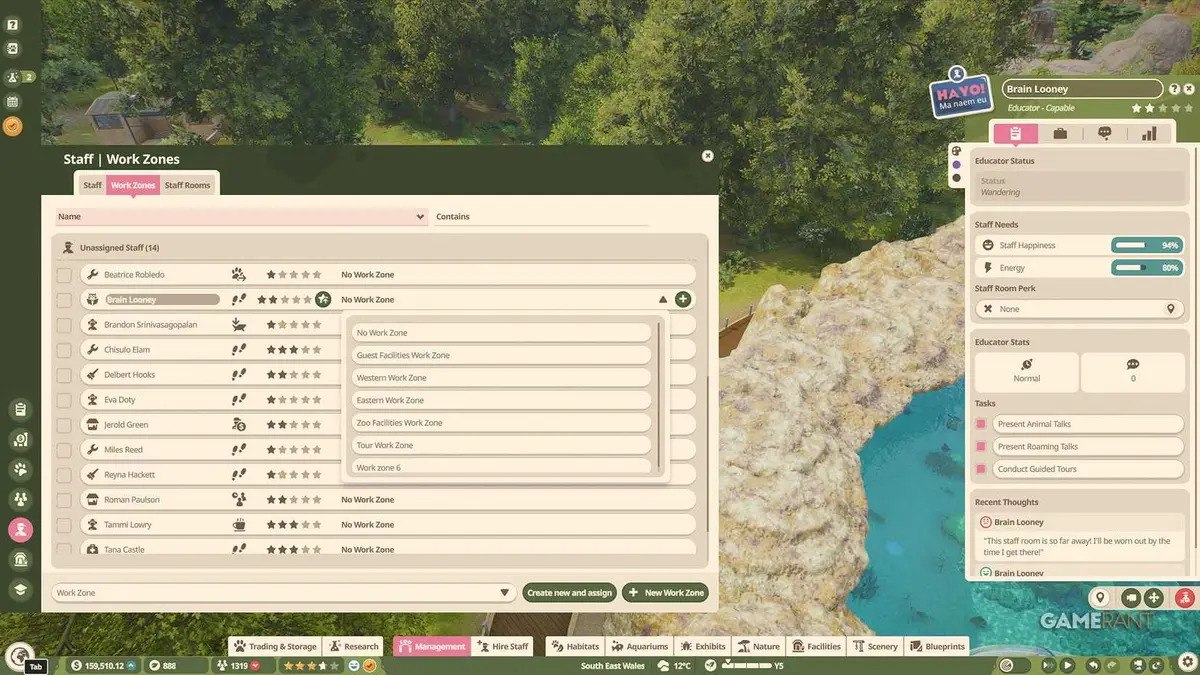Pick the purple color swatch
The image size is (1200, 675).
[956, 165]
